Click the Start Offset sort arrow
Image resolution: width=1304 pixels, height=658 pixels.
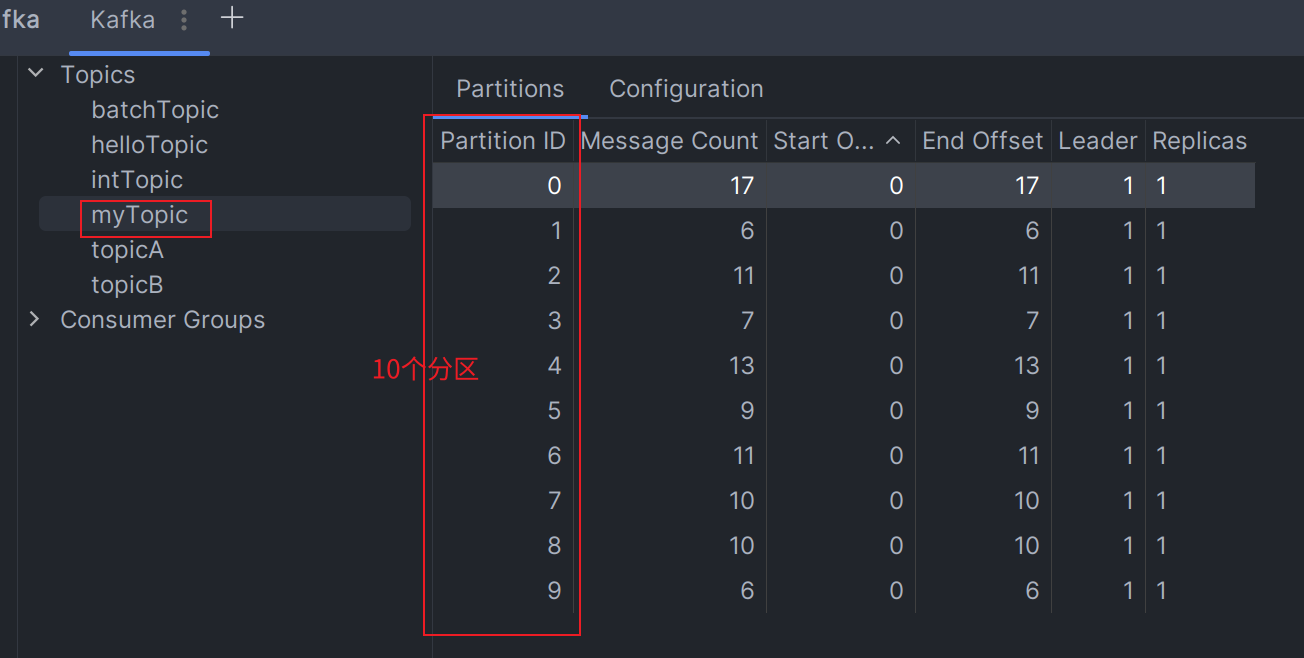pyautogui.click(x=894, y=142)
